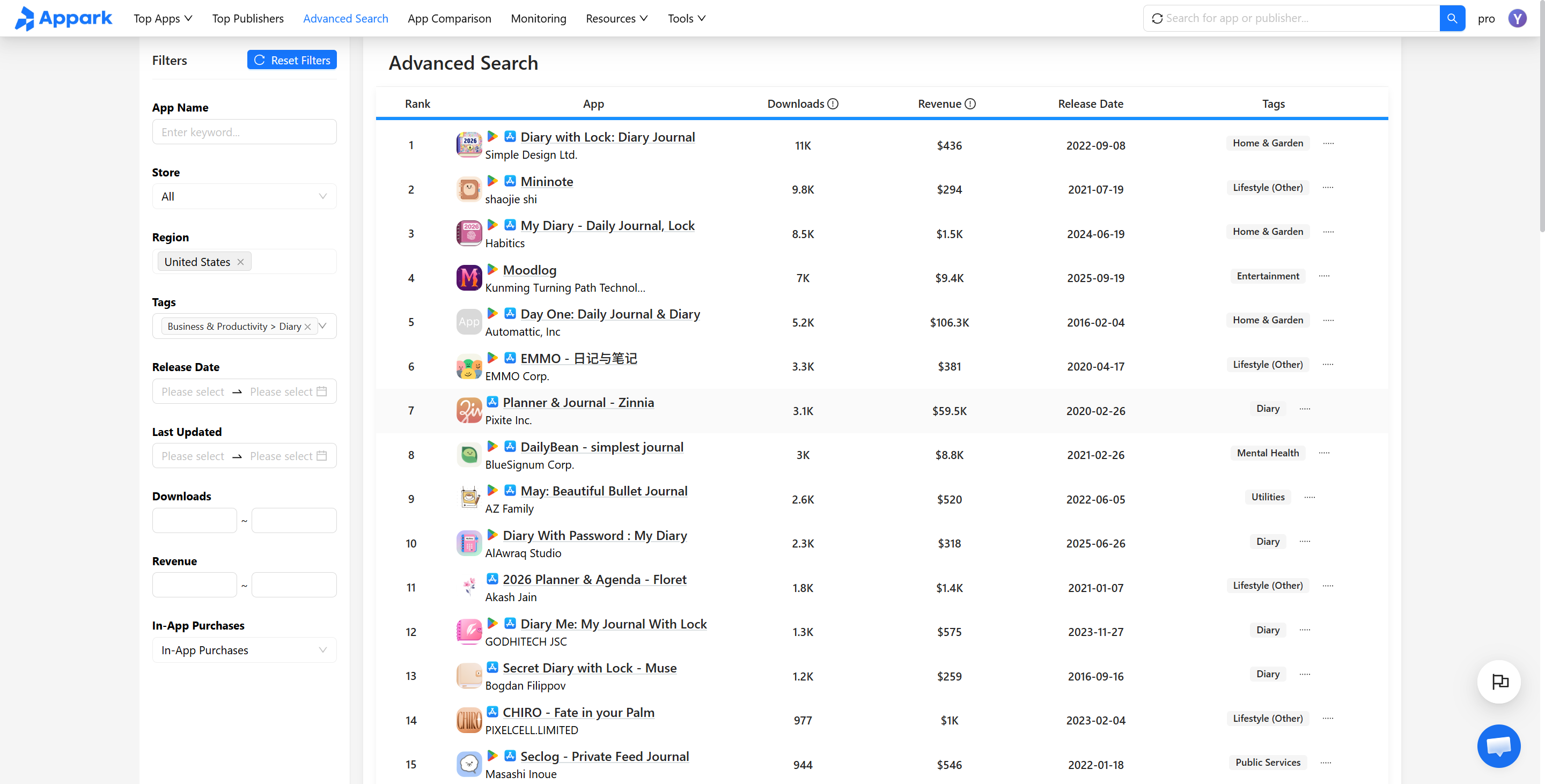The height and width of the screenshot is (784, 1545).
Task: Open 2026 Planner & Agenda - Floret link
Action: pyautogui.click(x=594, y=580)
